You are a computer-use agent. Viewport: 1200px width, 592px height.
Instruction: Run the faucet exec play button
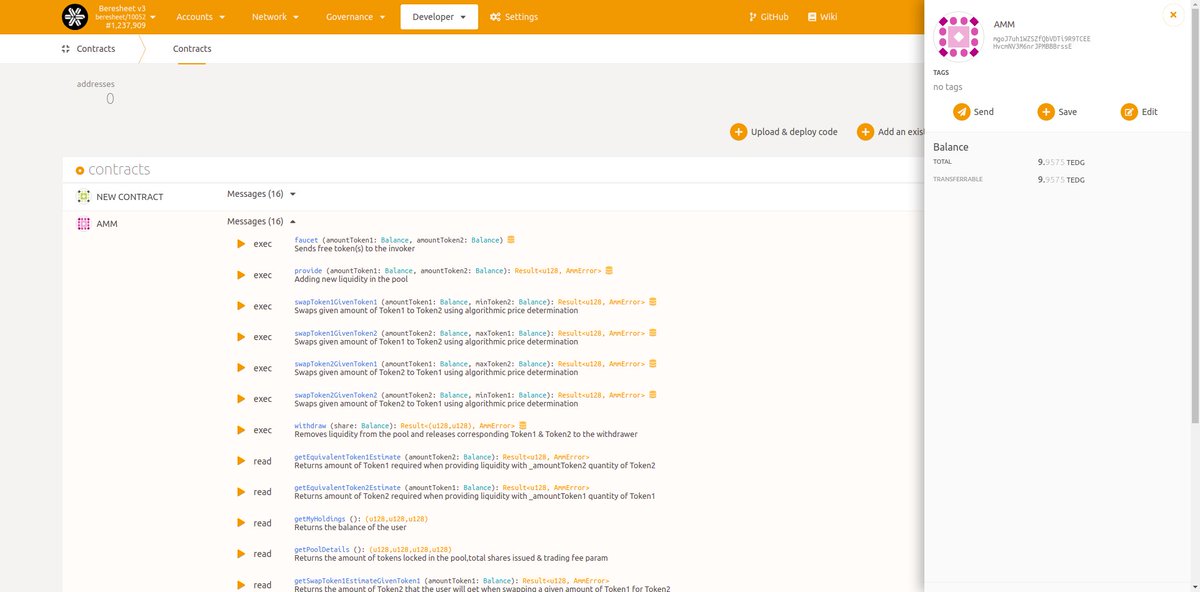[x=241, y=244]
